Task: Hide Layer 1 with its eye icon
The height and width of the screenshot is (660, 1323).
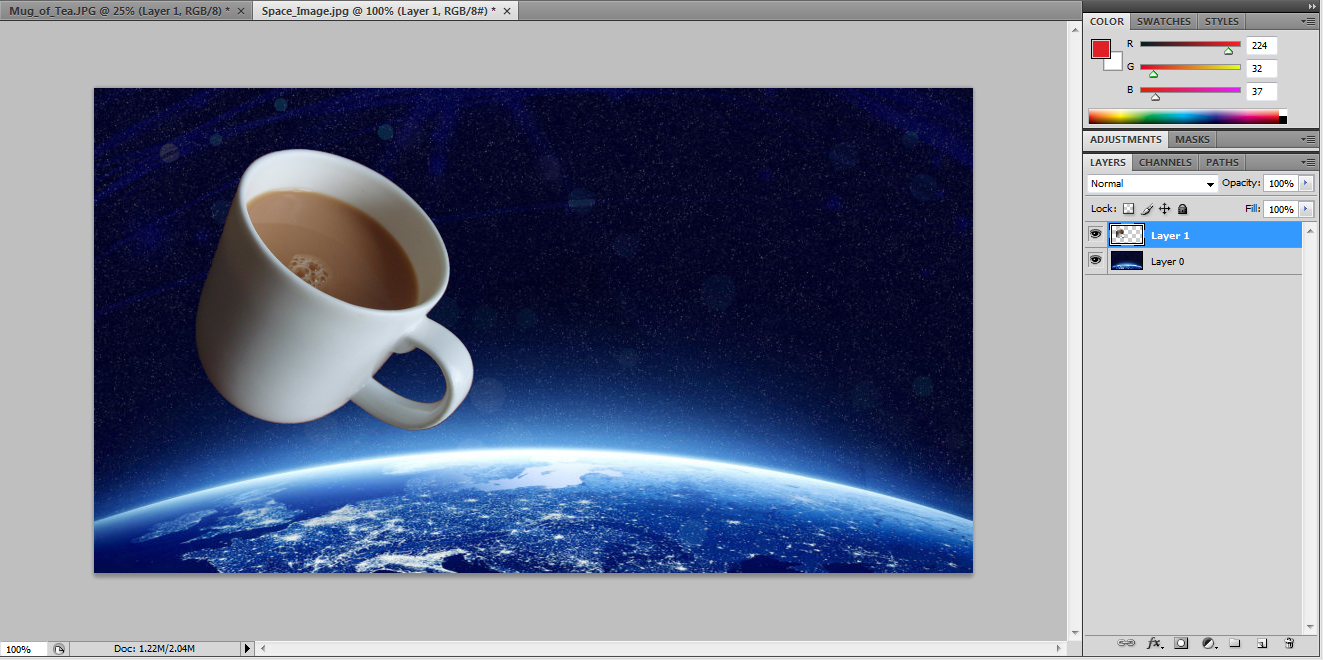Action: click(x=1096, y=234)
